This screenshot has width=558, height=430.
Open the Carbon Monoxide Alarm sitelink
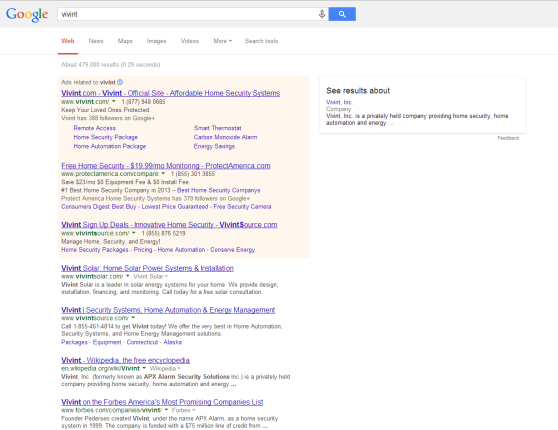(x=225, y=137)
